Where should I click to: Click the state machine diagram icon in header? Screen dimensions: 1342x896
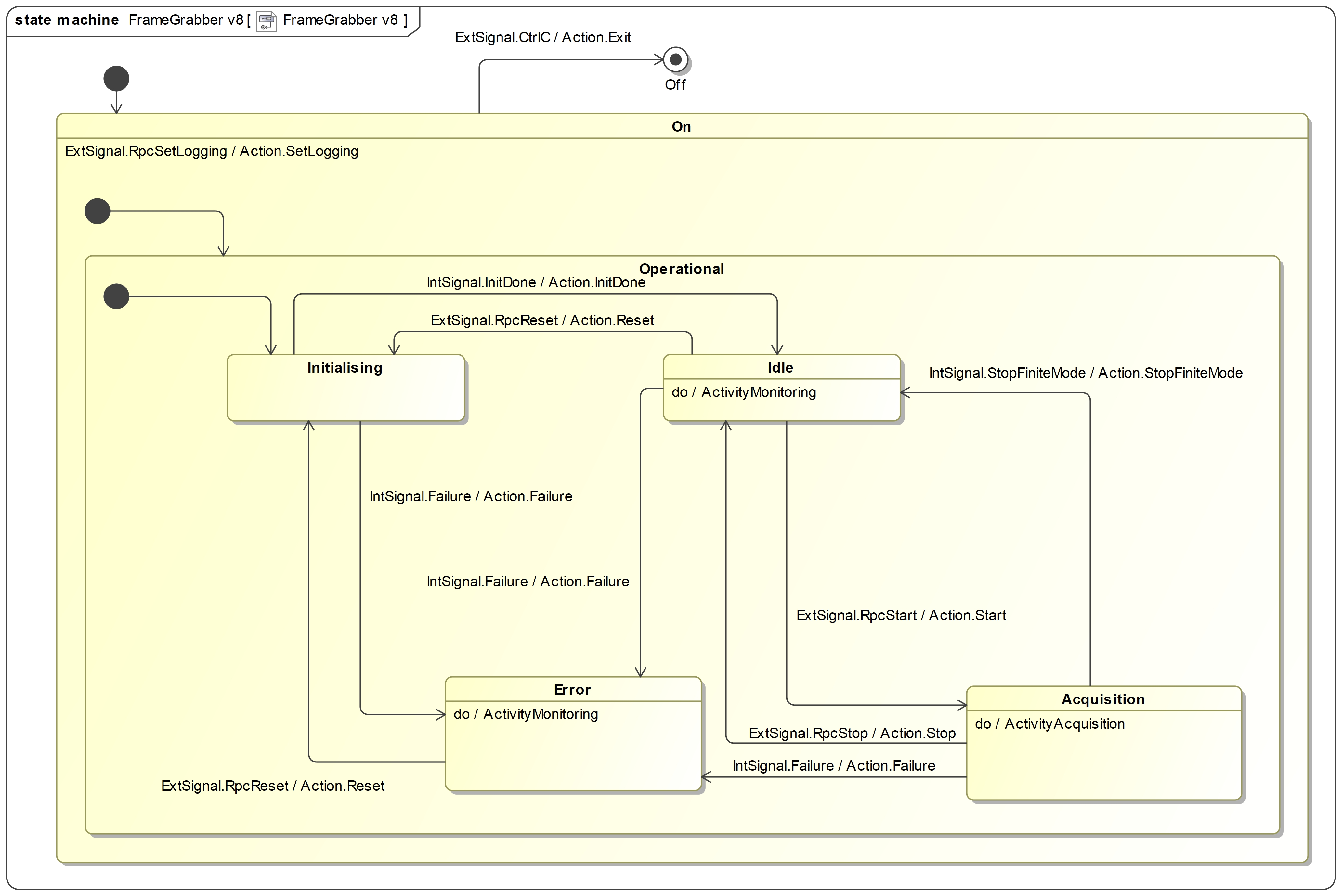266,21
